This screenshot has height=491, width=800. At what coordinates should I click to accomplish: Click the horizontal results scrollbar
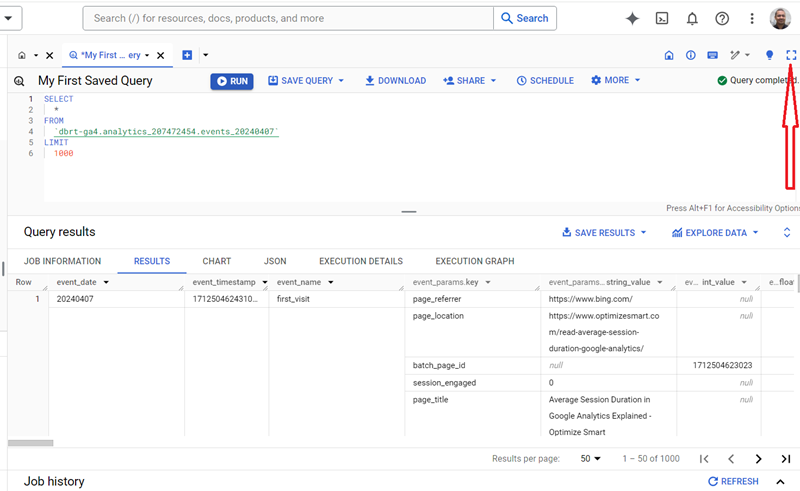(x=31, y=443)
